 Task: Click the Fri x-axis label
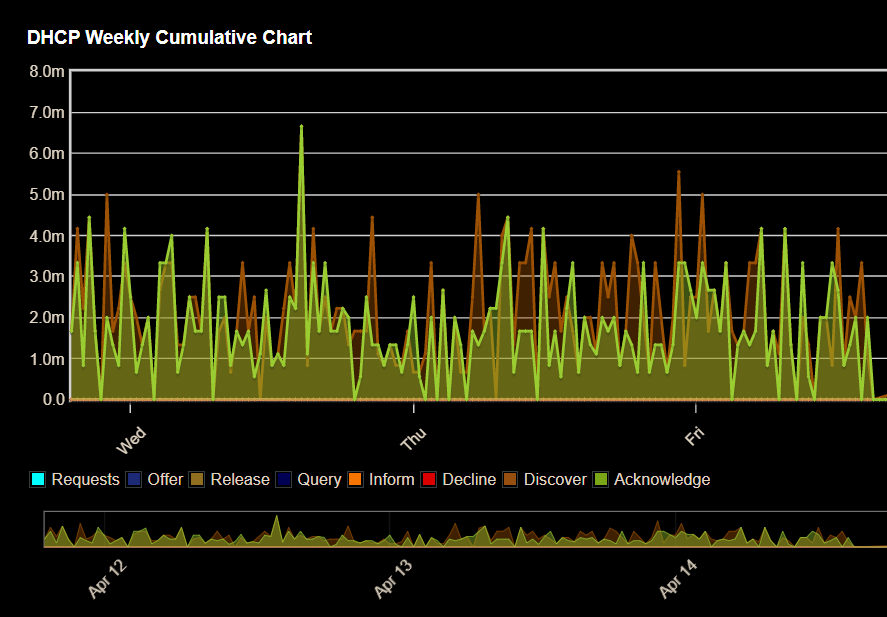pos(695,436)
